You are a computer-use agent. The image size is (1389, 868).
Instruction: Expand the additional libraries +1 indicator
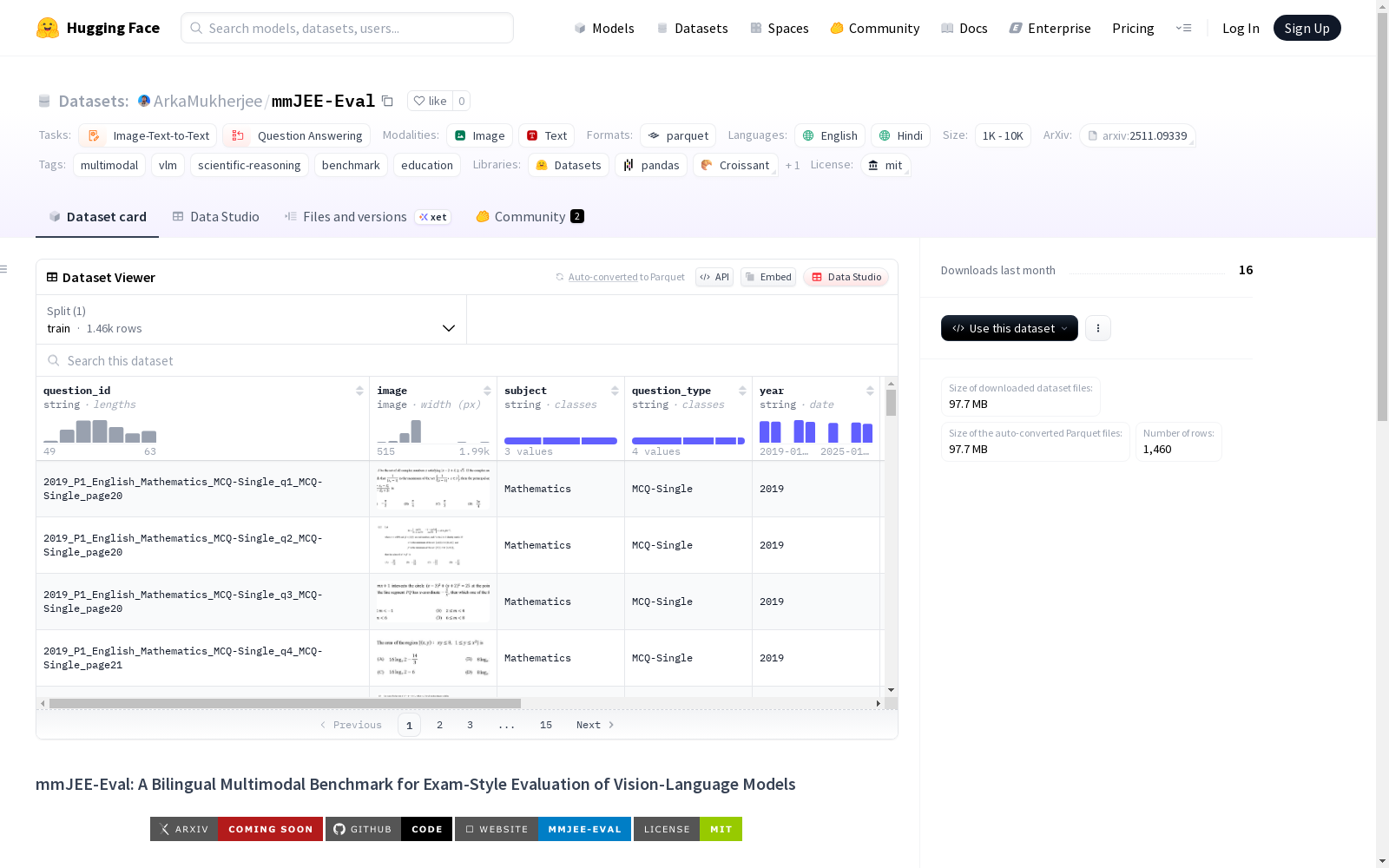point(793,165)
